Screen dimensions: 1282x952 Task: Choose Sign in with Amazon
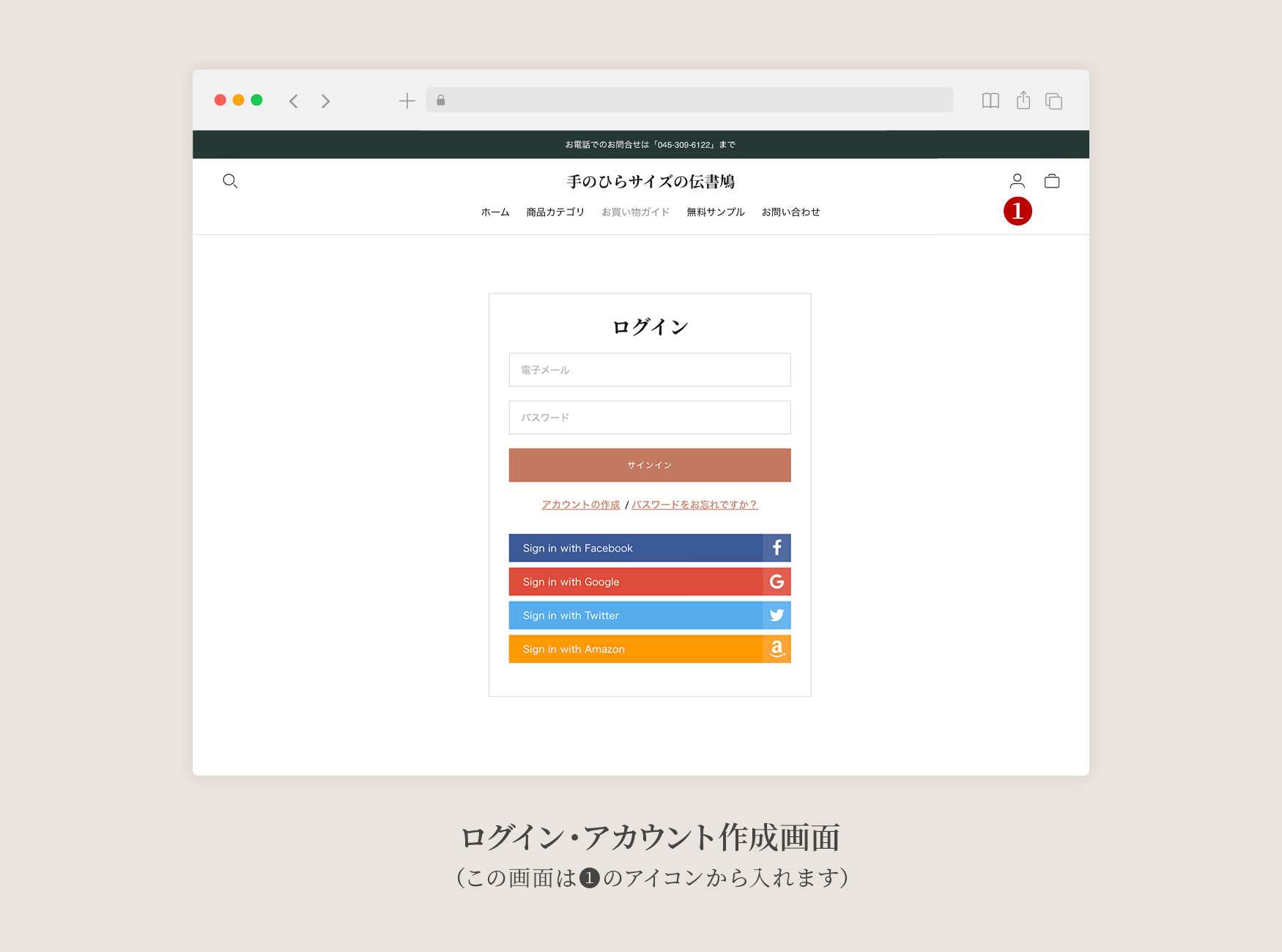650,649
